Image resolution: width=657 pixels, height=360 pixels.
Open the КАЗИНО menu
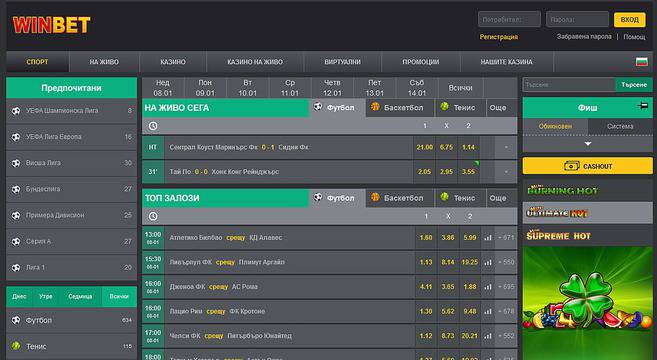coord(173,62)
